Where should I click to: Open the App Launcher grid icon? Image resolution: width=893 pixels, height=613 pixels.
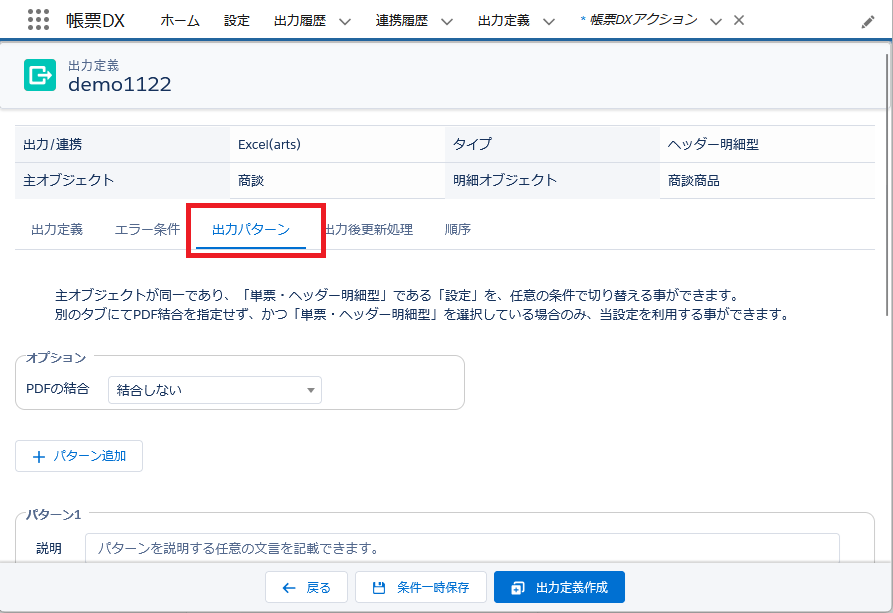click(38, 20)
